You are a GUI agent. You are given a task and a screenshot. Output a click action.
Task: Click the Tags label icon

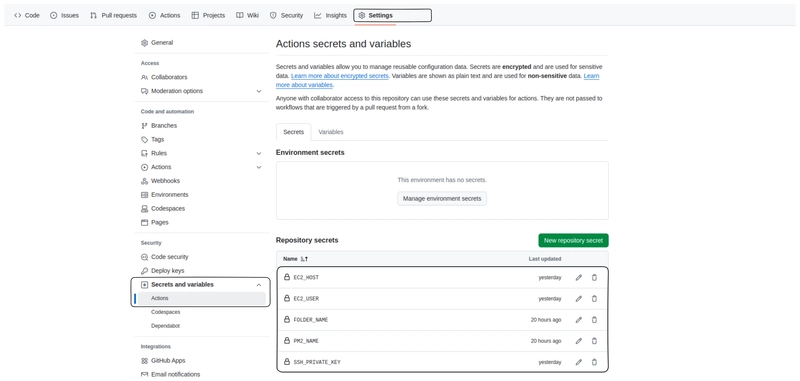pyautogui.click(x=144, y=139)
